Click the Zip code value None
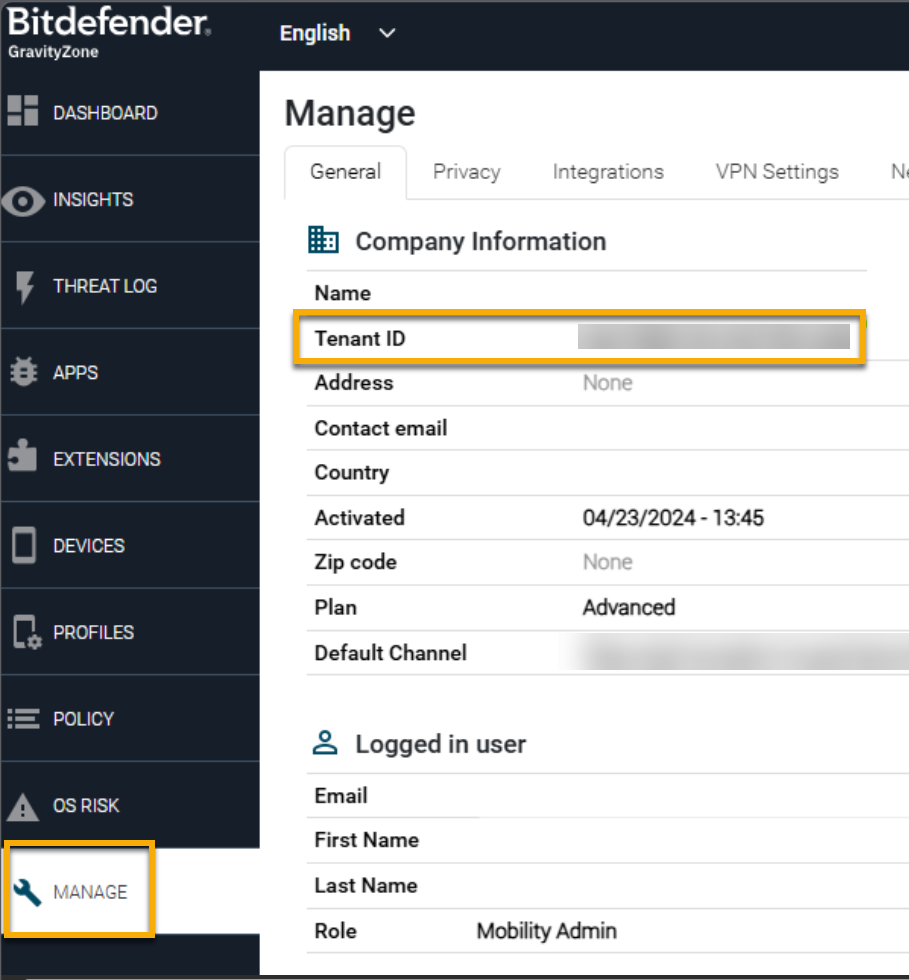This screenshot has width=909, height=980. (608, 562)
